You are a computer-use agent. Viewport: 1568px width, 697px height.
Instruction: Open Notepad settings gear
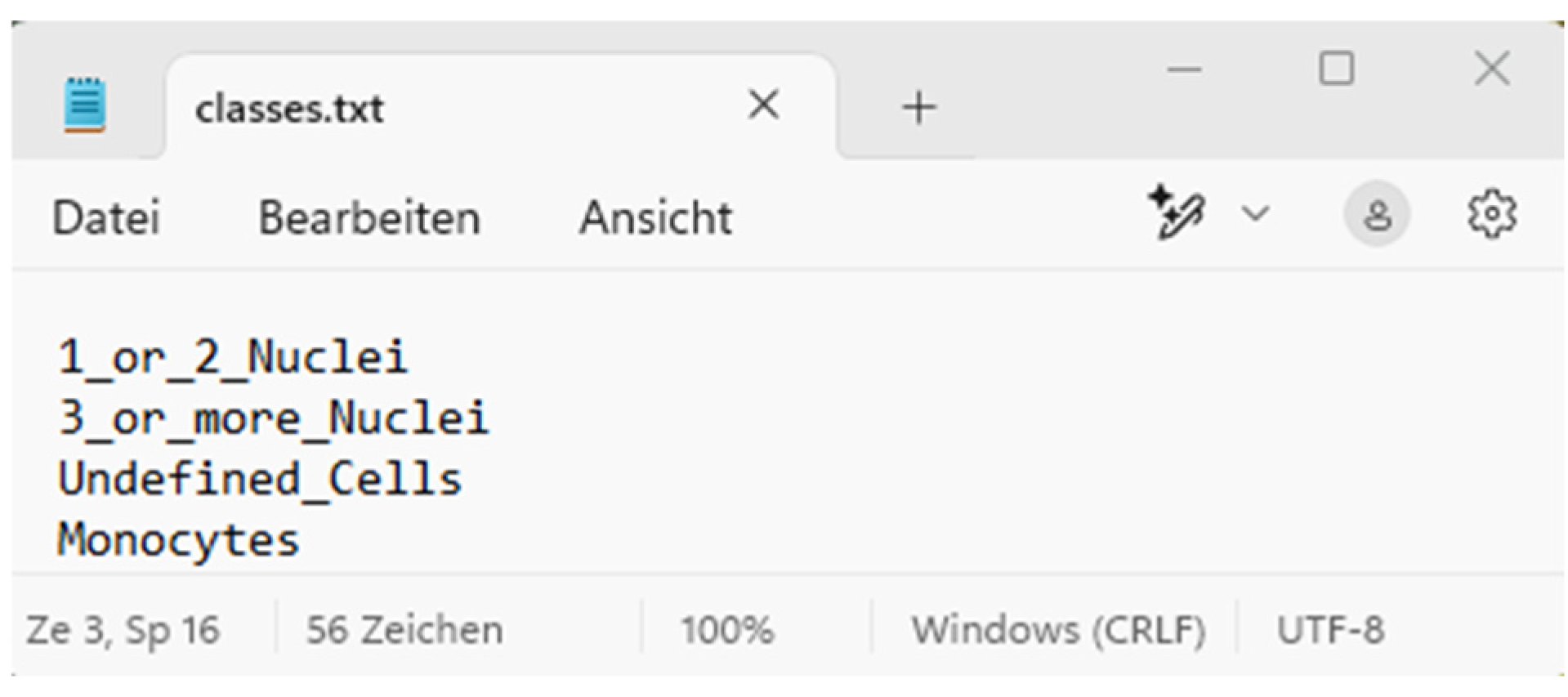[1492, 215]
